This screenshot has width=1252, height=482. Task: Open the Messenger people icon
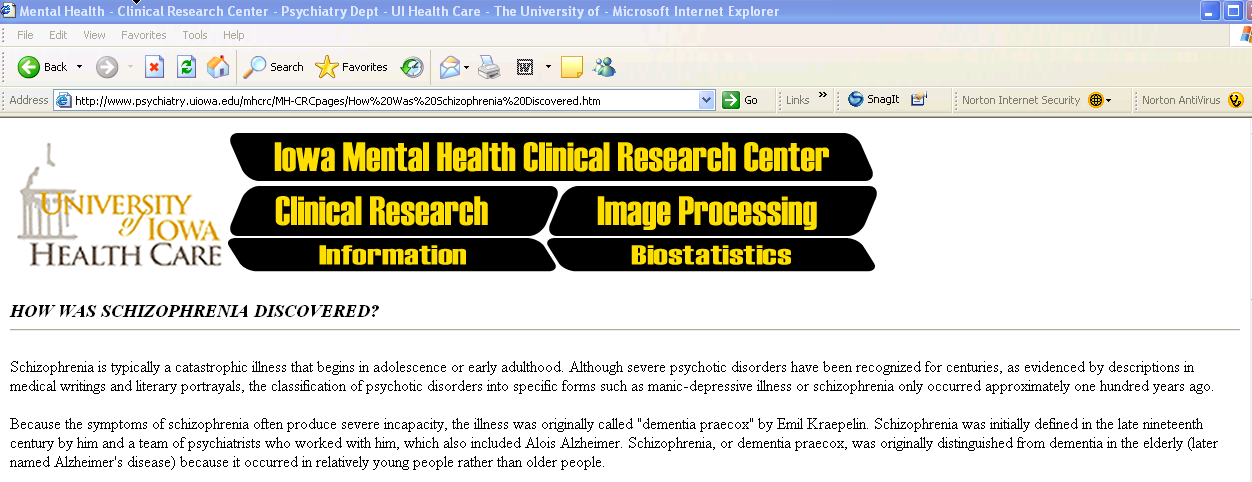coord(604,67)
